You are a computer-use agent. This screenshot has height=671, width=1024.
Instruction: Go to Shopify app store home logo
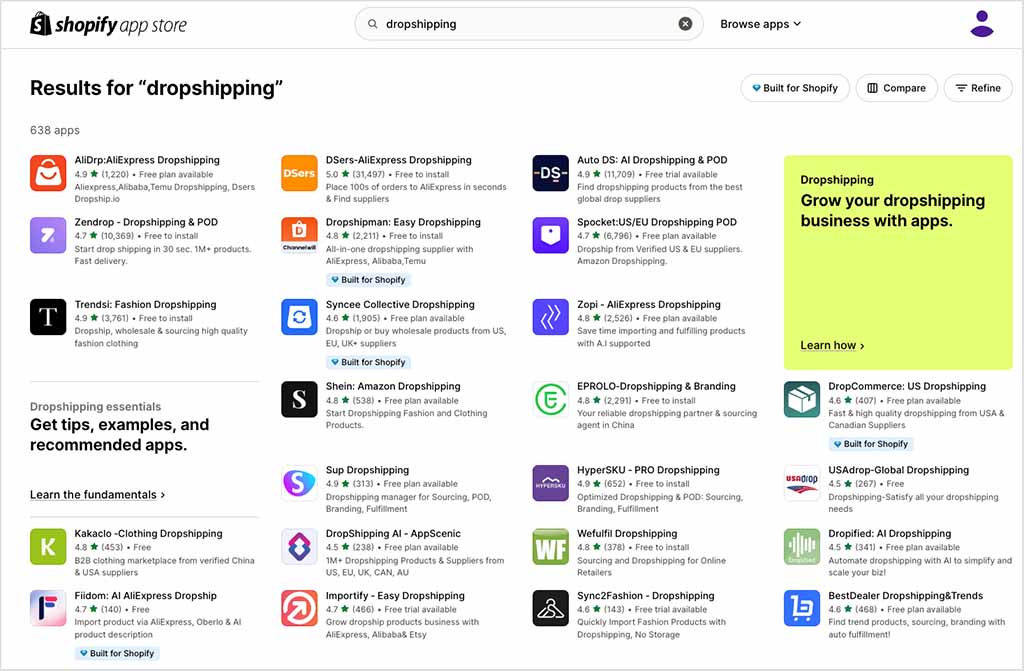tap(108, 24)
